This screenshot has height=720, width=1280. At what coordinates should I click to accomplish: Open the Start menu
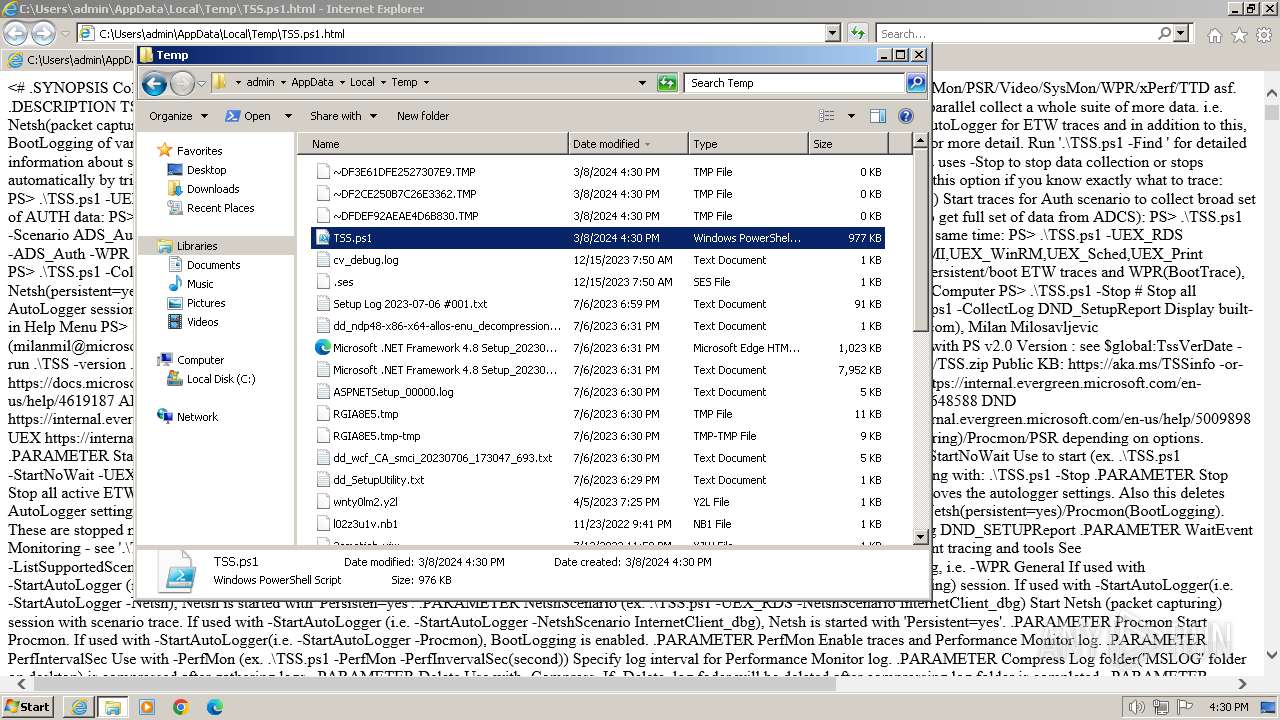coord(28,707)
